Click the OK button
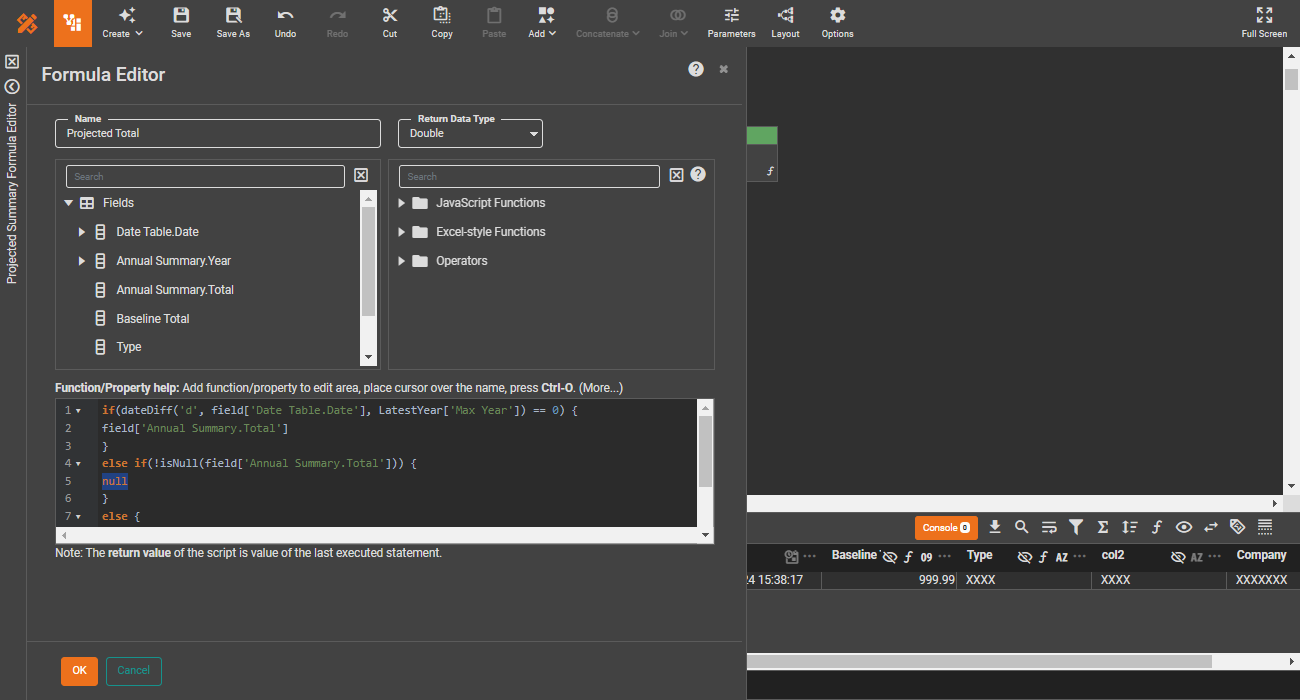Screen dimensions: 1300x700 (x=79, y=671)
